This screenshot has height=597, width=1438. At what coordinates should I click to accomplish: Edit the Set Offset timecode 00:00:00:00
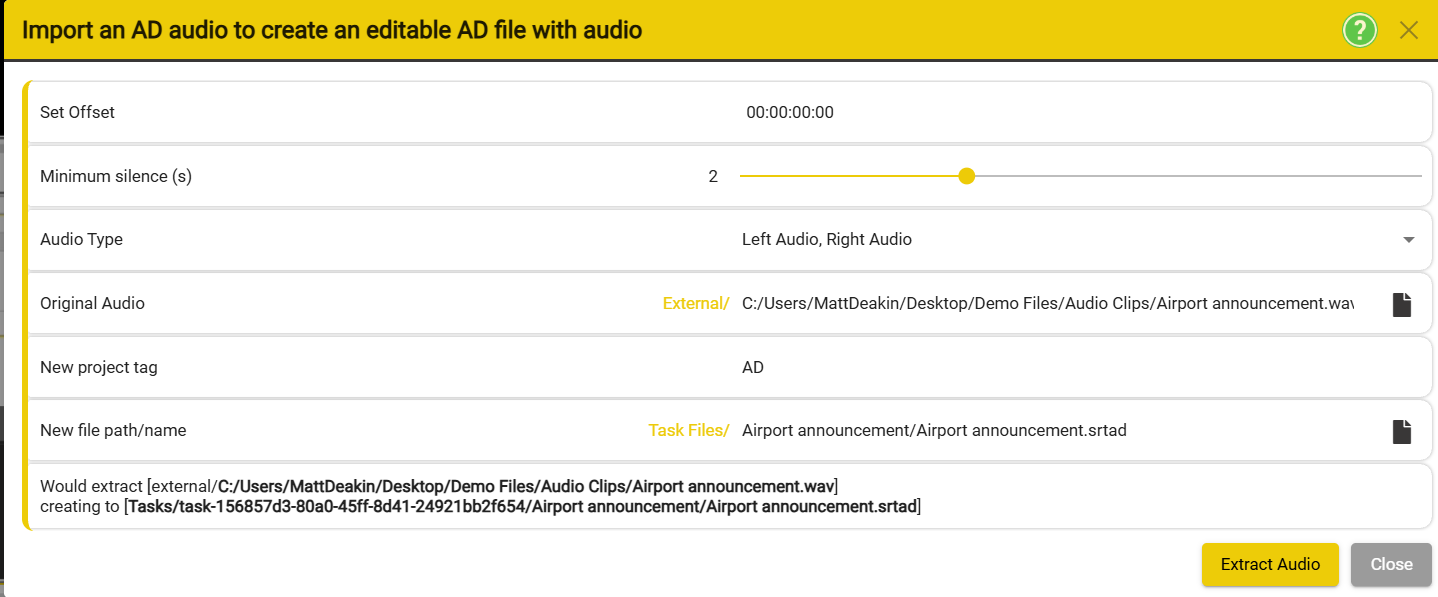pos(790,113)
